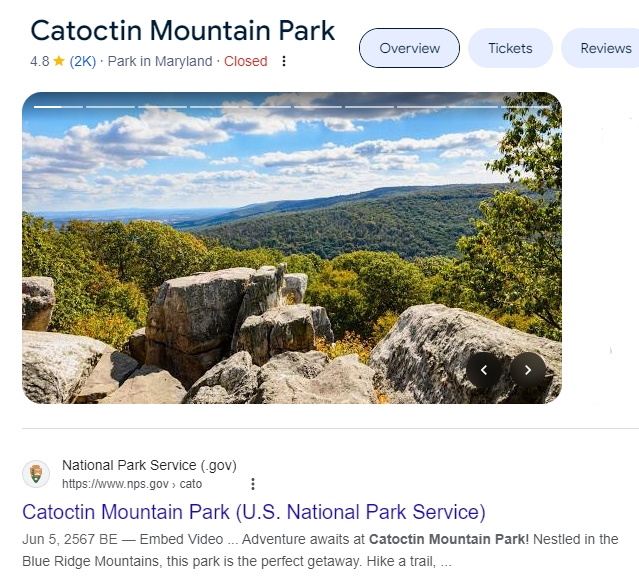
Task: Open the Tickets tab
Action: [510, 48]
